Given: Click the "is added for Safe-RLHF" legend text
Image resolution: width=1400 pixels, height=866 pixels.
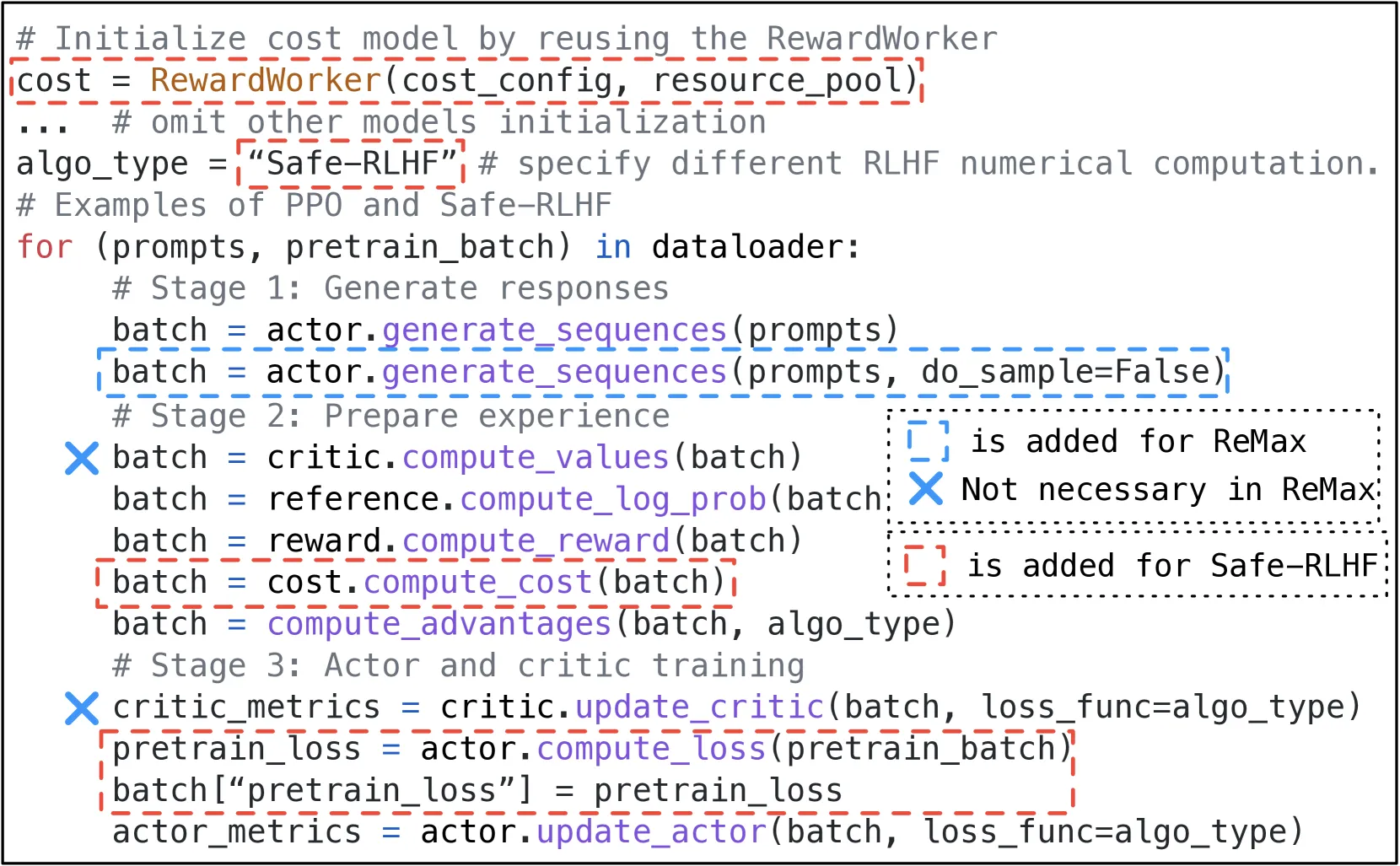Looking at the screenshot, I should click(1171, 565).
